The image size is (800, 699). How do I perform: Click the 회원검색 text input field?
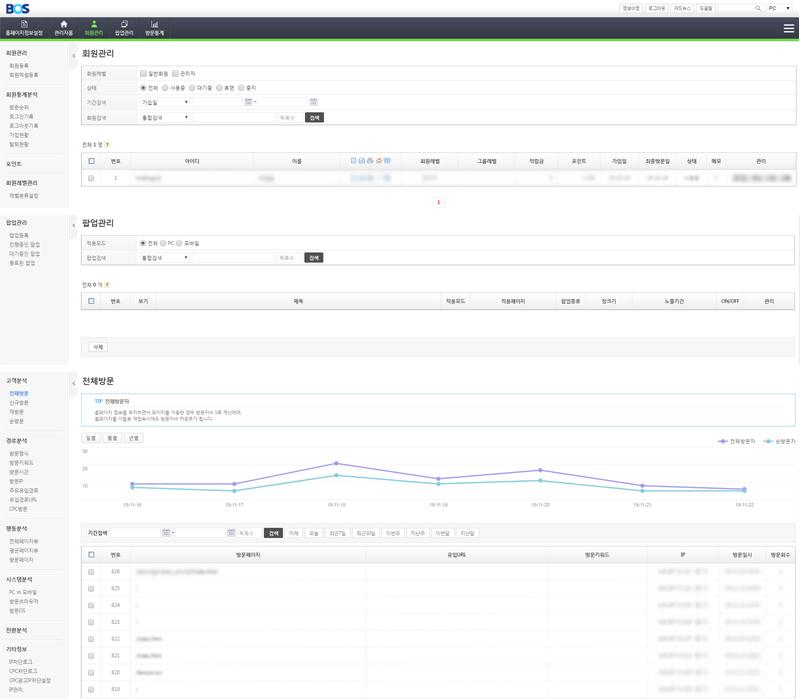point(233,117)
